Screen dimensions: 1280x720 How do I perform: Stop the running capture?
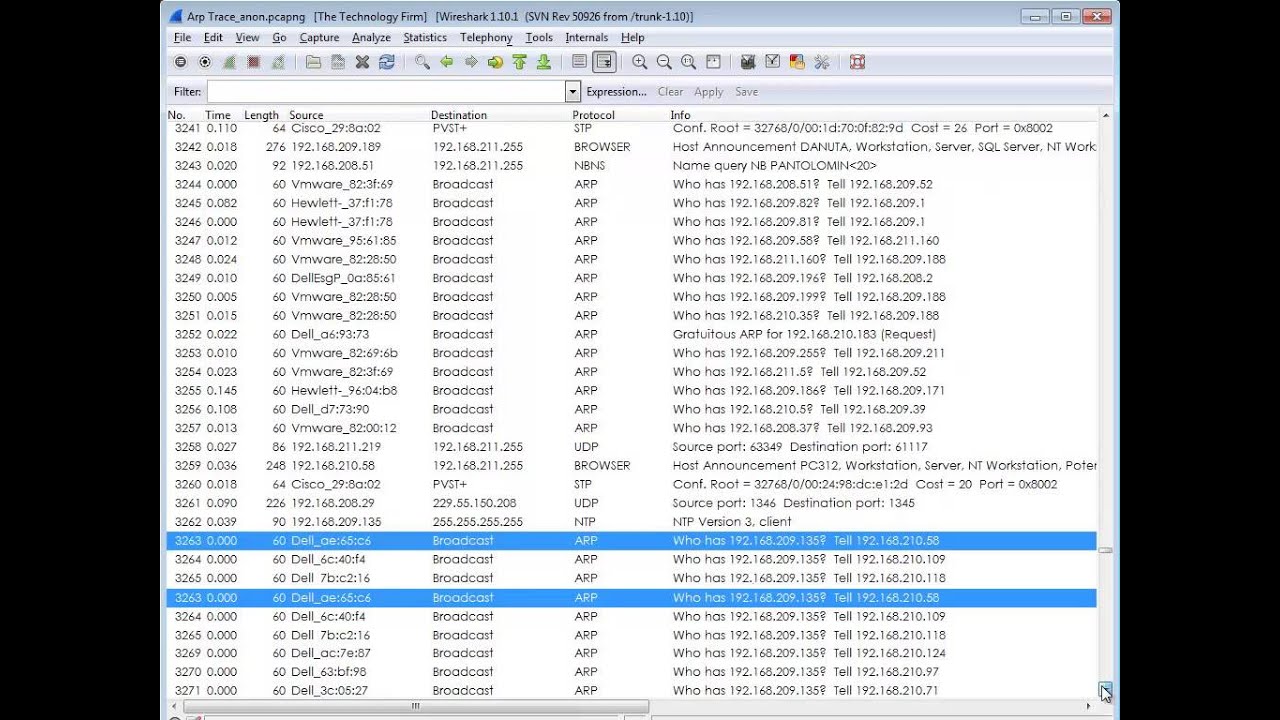coord(254,62)
